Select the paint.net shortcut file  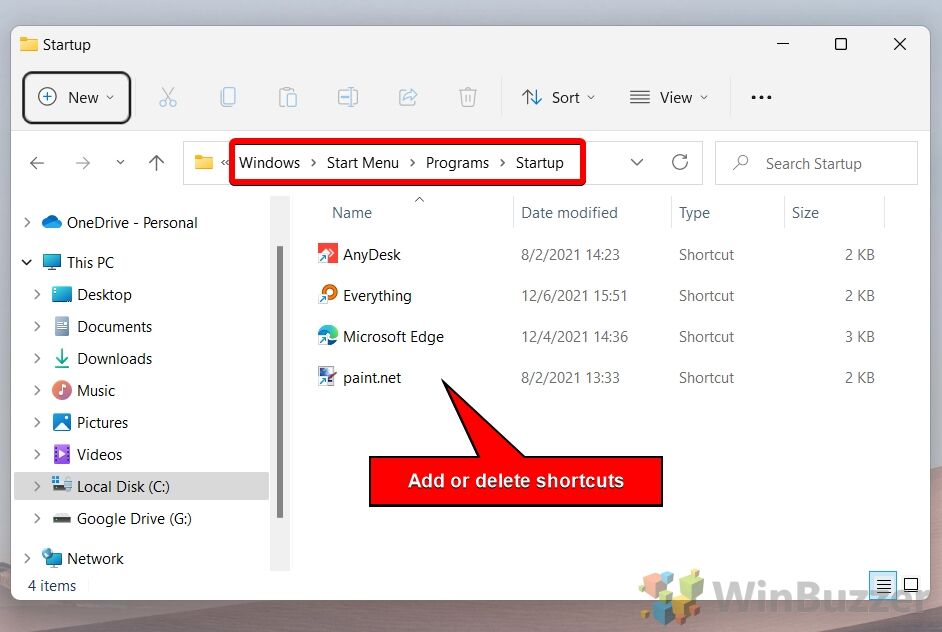pos(372,378)
